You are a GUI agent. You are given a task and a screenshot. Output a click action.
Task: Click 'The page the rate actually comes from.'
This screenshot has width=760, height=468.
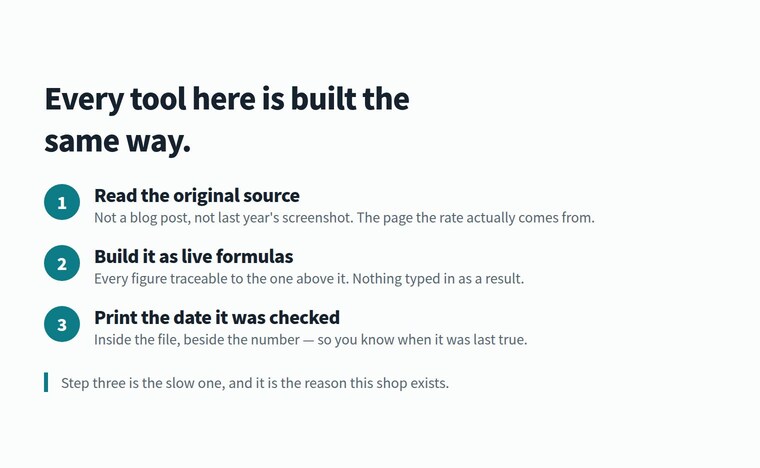(475, 218)
